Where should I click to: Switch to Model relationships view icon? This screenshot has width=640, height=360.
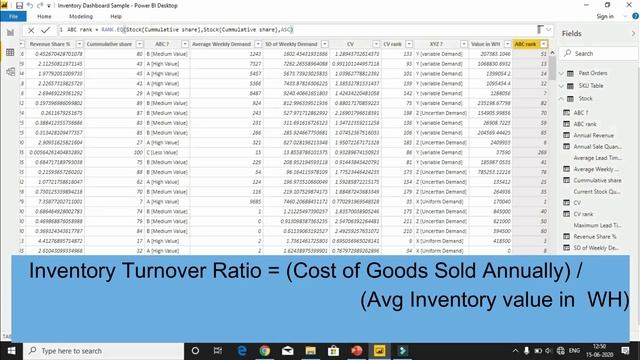coord(10,72)
